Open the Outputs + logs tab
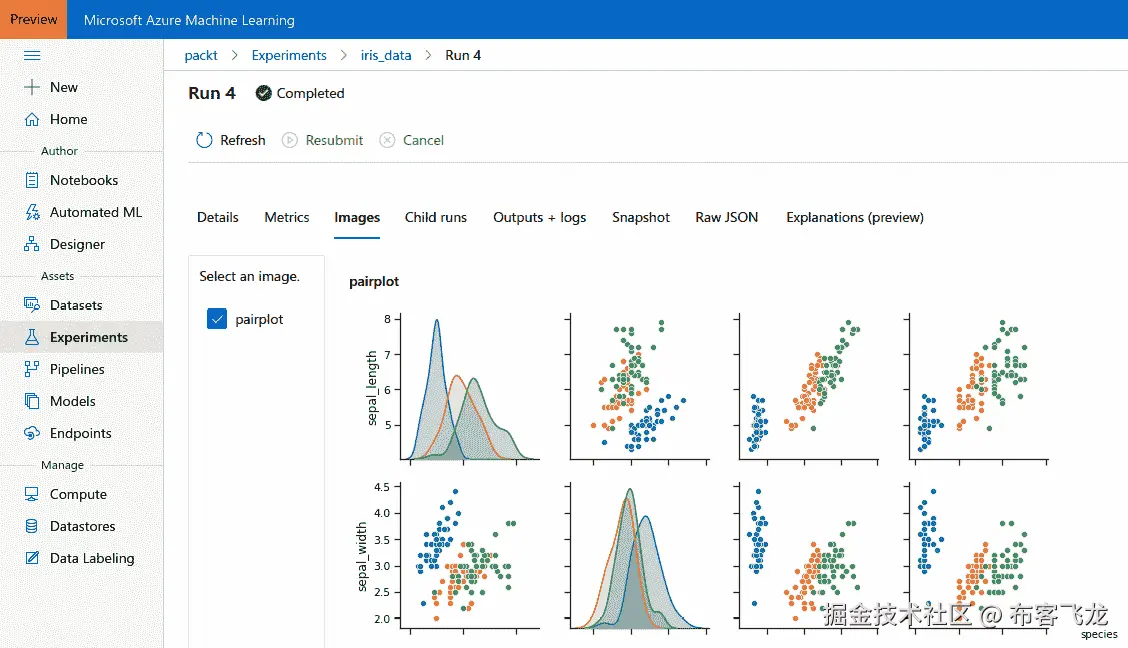 coord(539,217)
